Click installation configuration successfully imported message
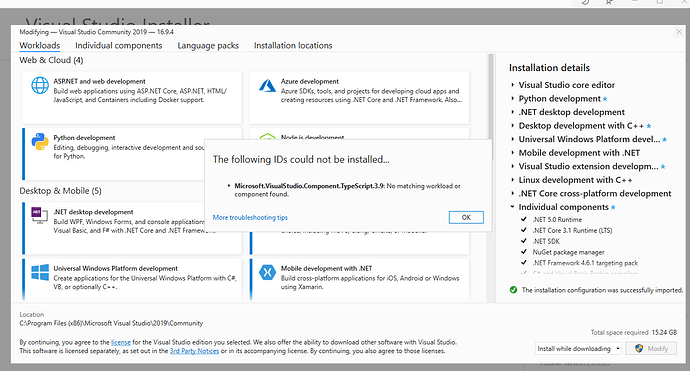The width and height of the screenshot is (690, 371). (602, 290)
